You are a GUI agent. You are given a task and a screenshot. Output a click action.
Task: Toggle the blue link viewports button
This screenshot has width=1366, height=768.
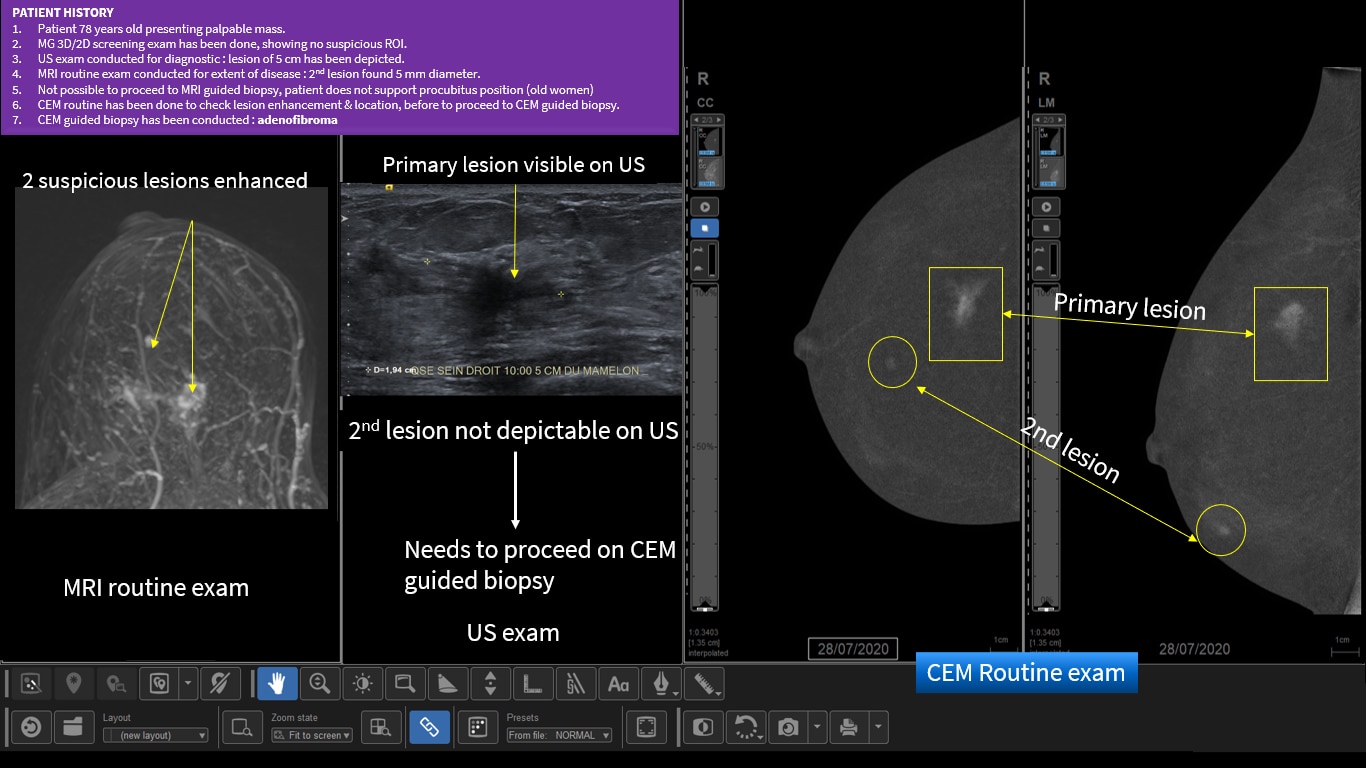click(429, 727)
